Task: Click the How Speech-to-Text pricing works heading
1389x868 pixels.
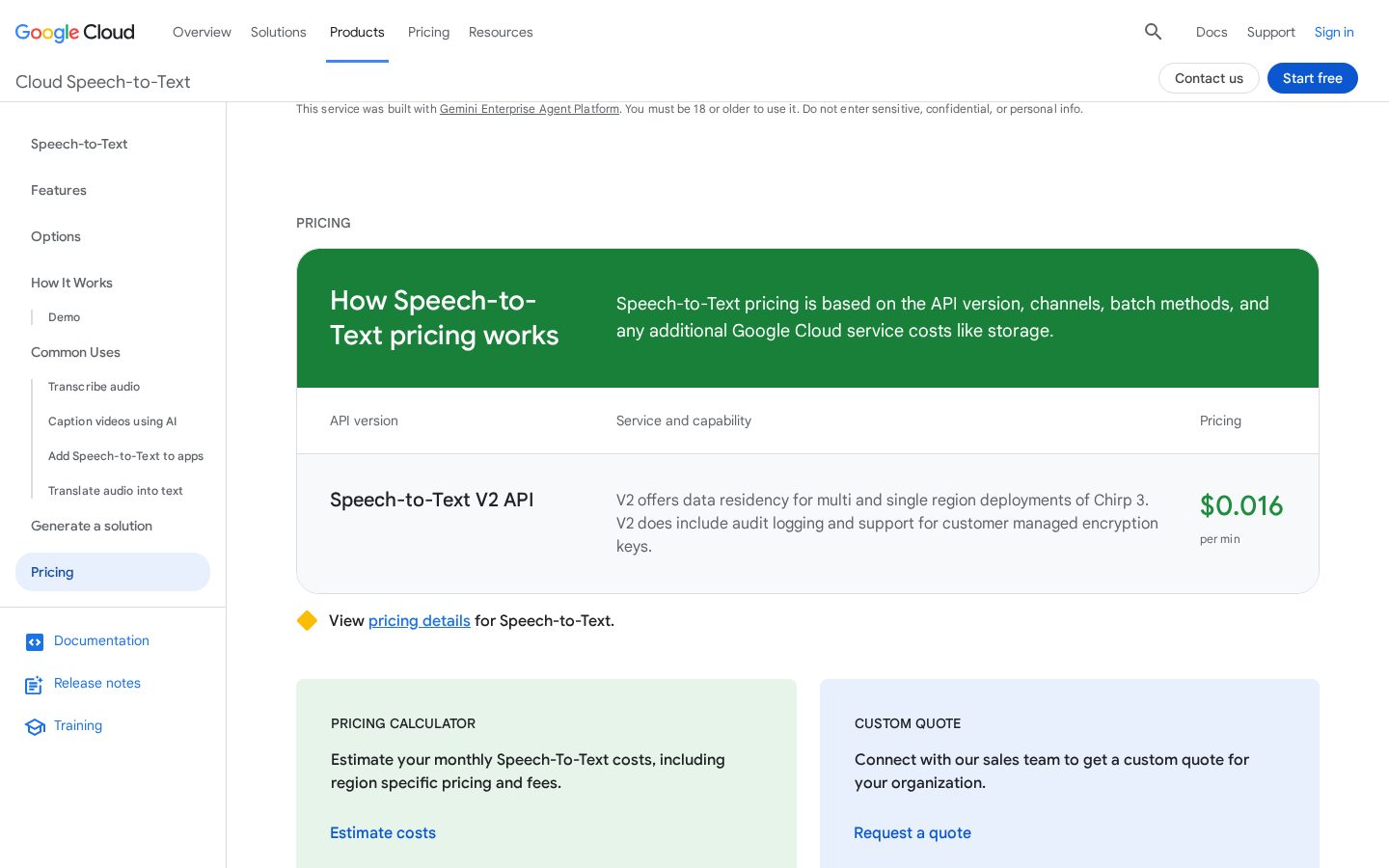Action: (x=445, y=317)
